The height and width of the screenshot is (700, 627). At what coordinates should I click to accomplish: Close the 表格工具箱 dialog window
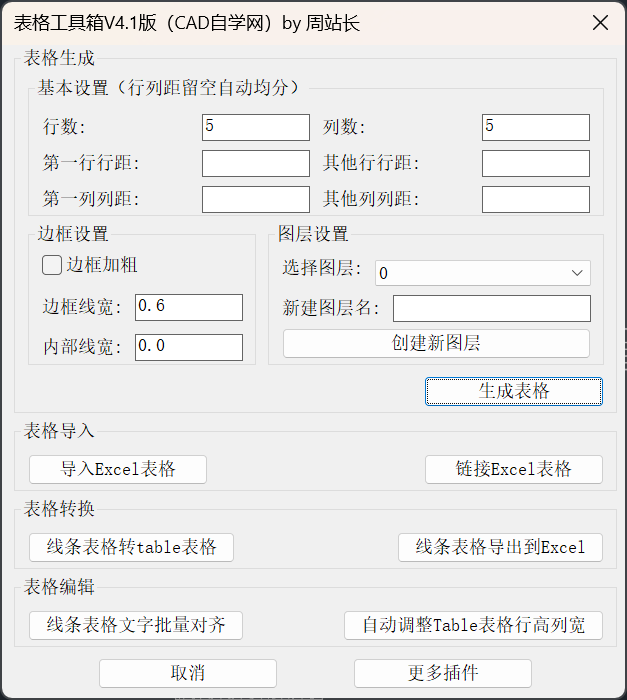pos(600,23)
